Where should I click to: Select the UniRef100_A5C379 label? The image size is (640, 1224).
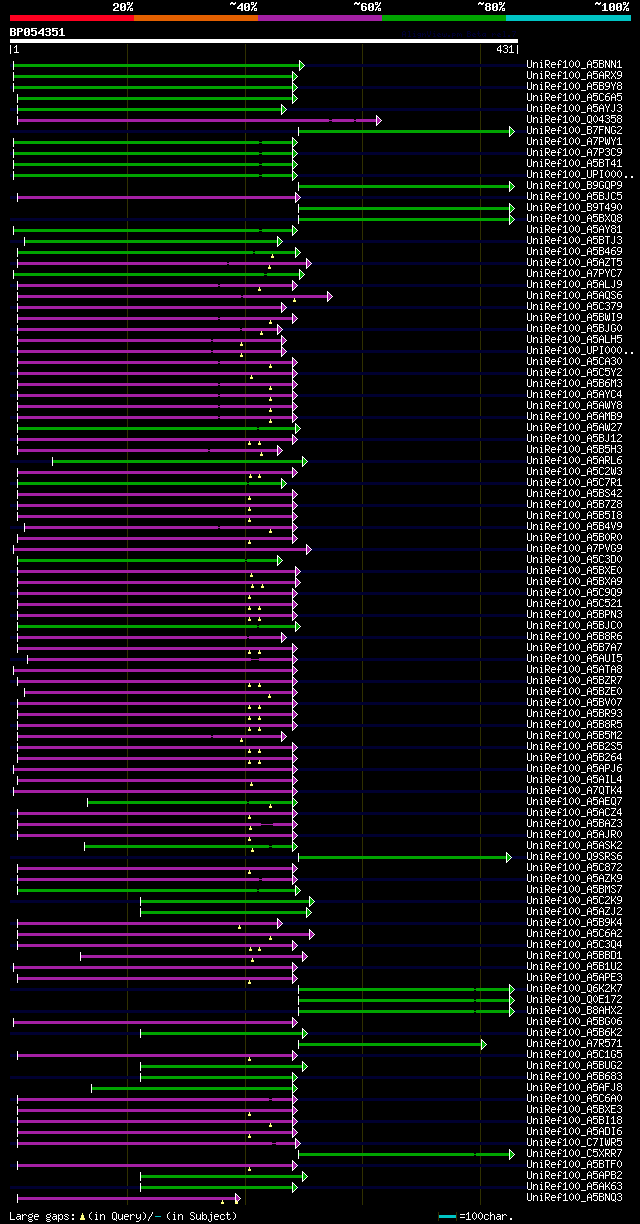point(574,307)
